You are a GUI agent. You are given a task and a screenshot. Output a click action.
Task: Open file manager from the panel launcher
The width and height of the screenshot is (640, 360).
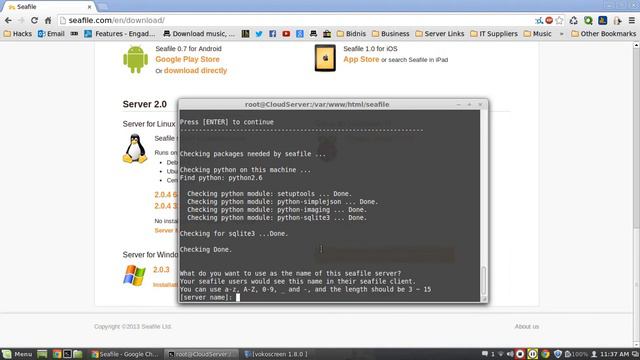pos(78,354)
